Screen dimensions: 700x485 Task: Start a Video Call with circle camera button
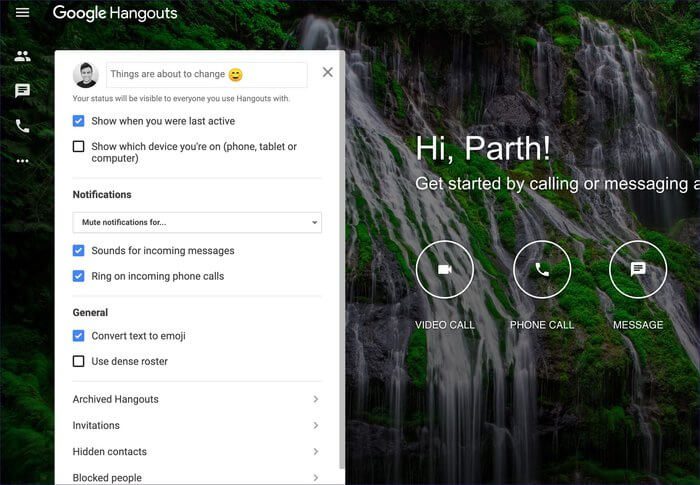click(445, 269)
